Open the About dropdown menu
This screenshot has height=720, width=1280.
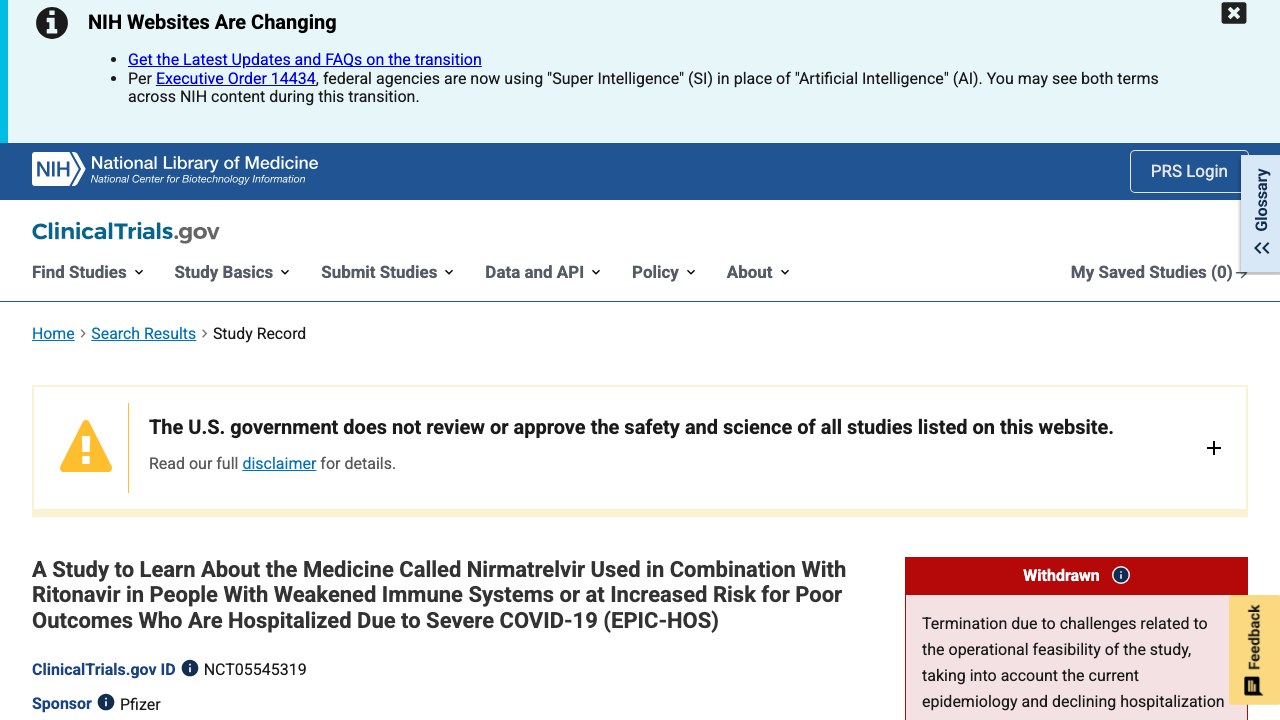pos(758,272)
